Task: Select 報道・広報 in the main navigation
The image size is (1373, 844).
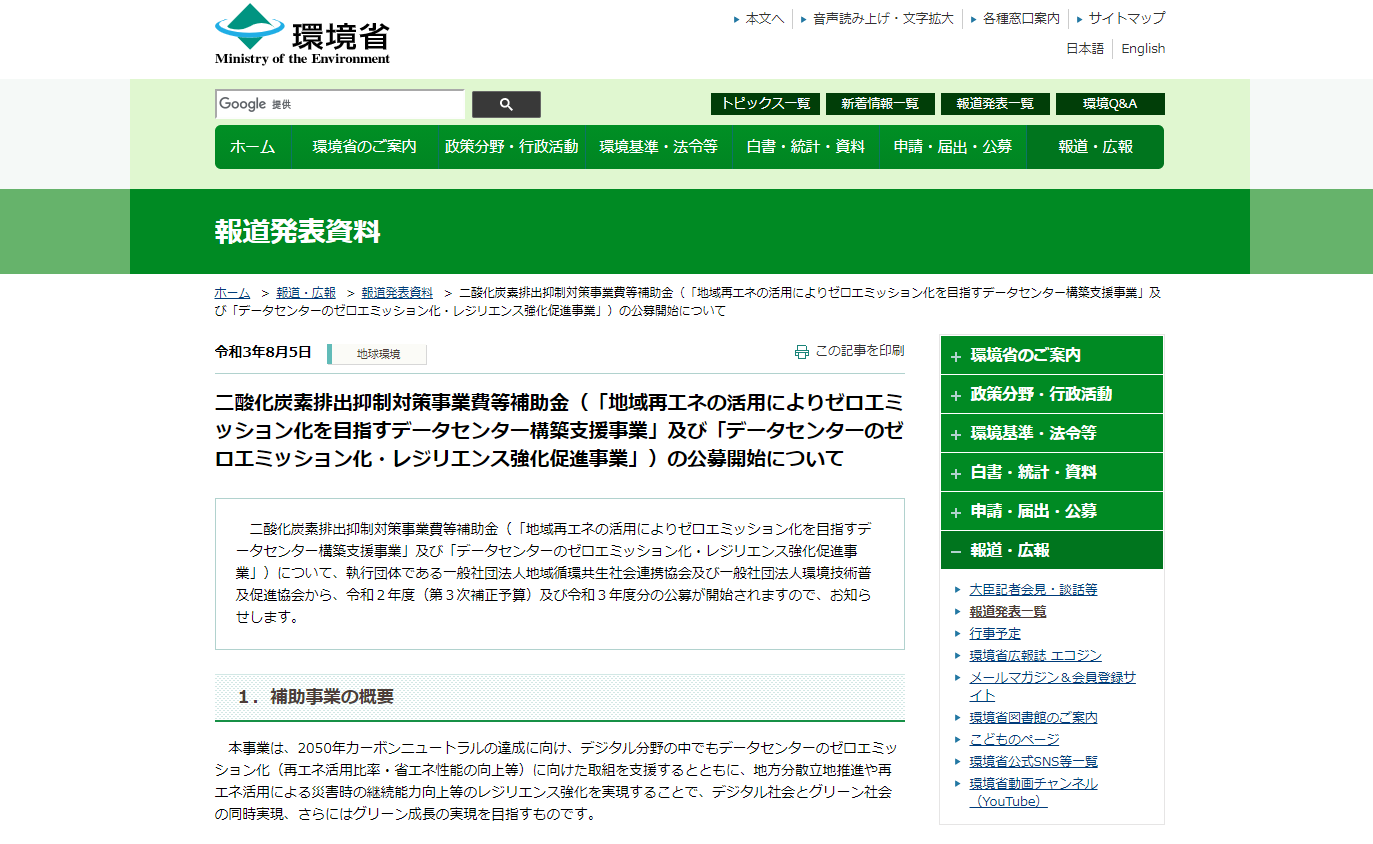Action: point(1095,147)
